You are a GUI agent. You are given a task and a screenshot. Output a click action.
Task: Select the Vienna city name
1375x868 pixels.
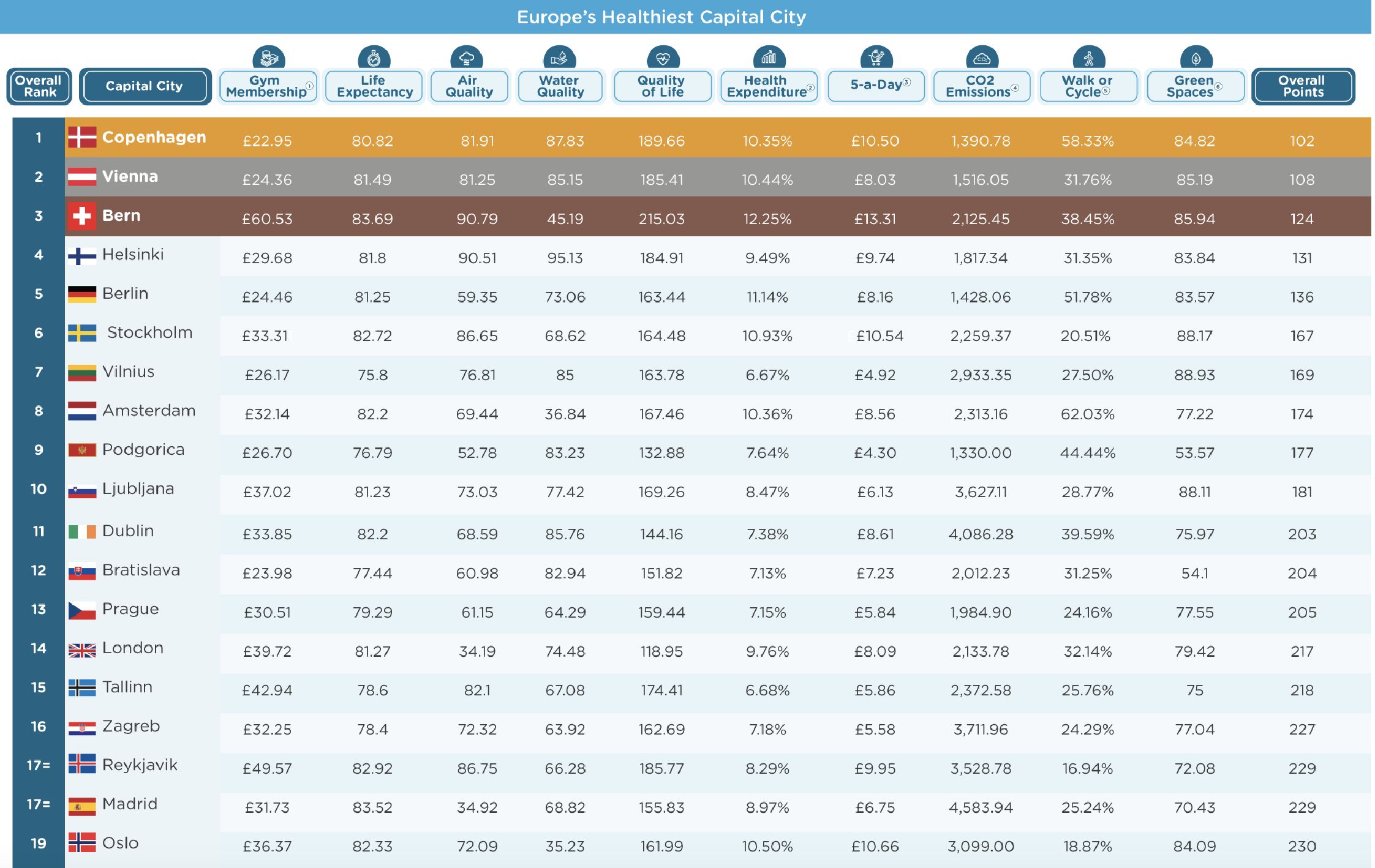click(130, 176)
